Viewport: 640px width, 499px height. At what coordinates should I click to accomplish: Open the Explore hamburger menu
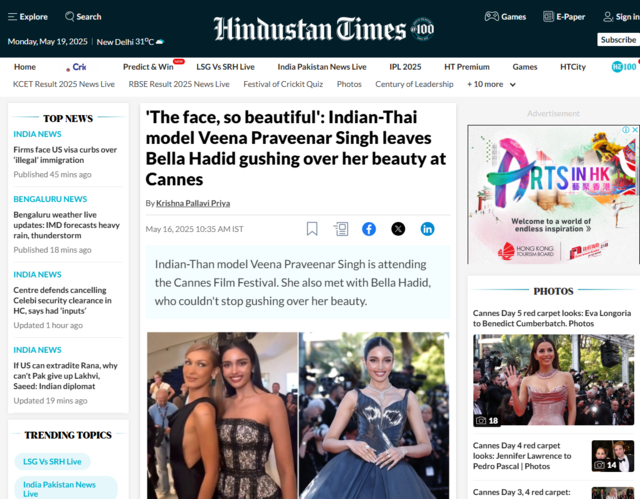pos(13,17)
